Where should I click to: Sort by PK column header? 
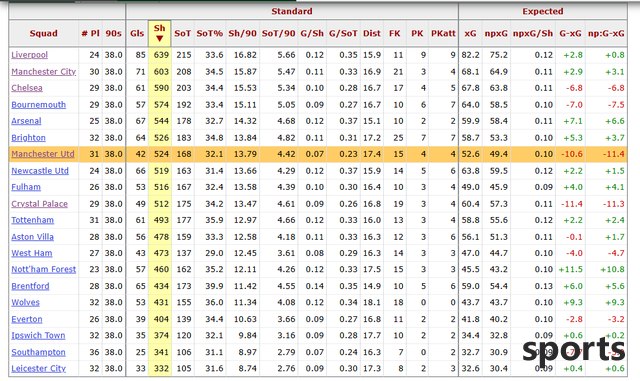pyautogui.click(x=417, y=34)
